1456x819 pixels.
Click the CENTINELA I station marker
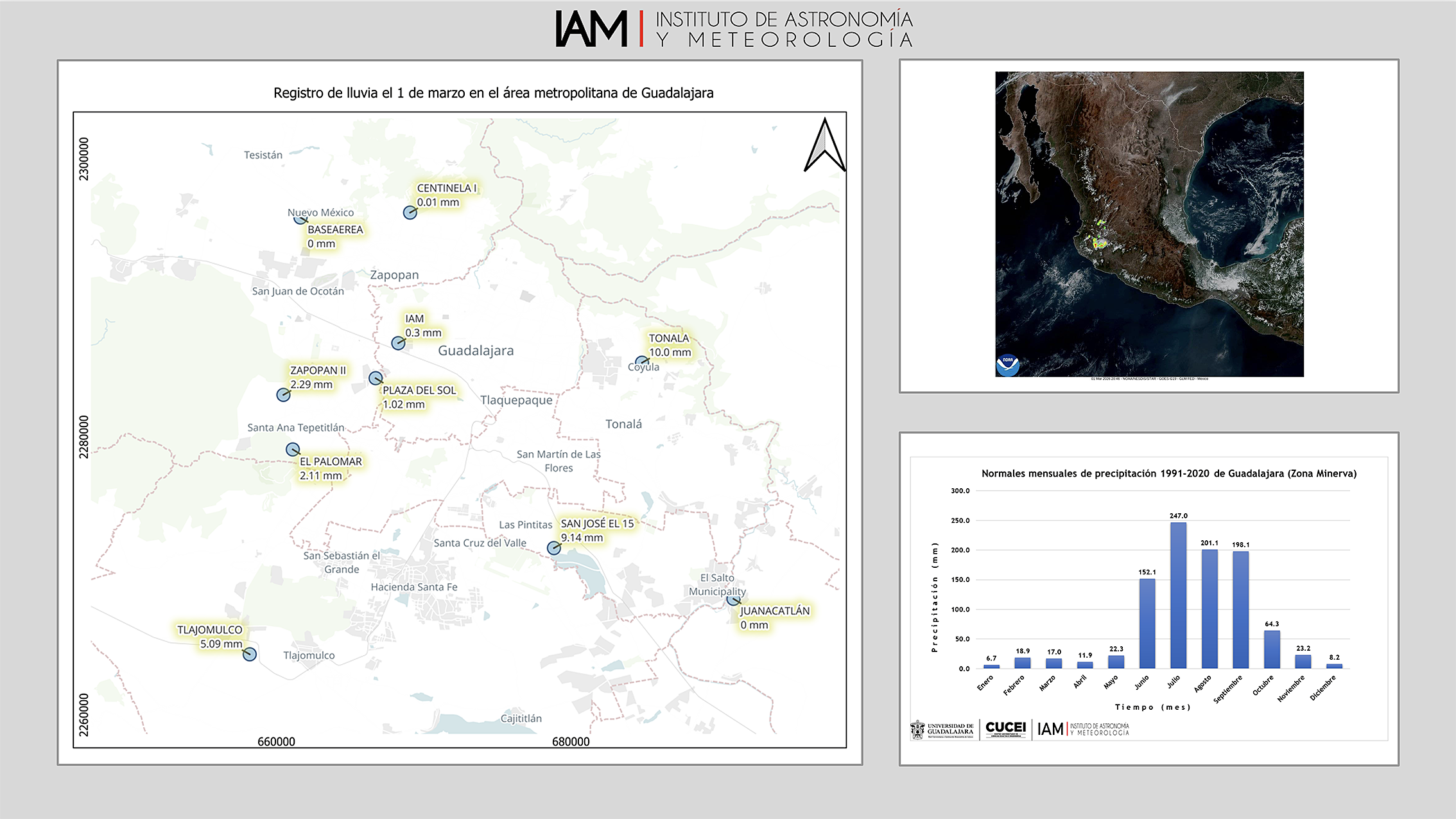(x=410, y=213)
